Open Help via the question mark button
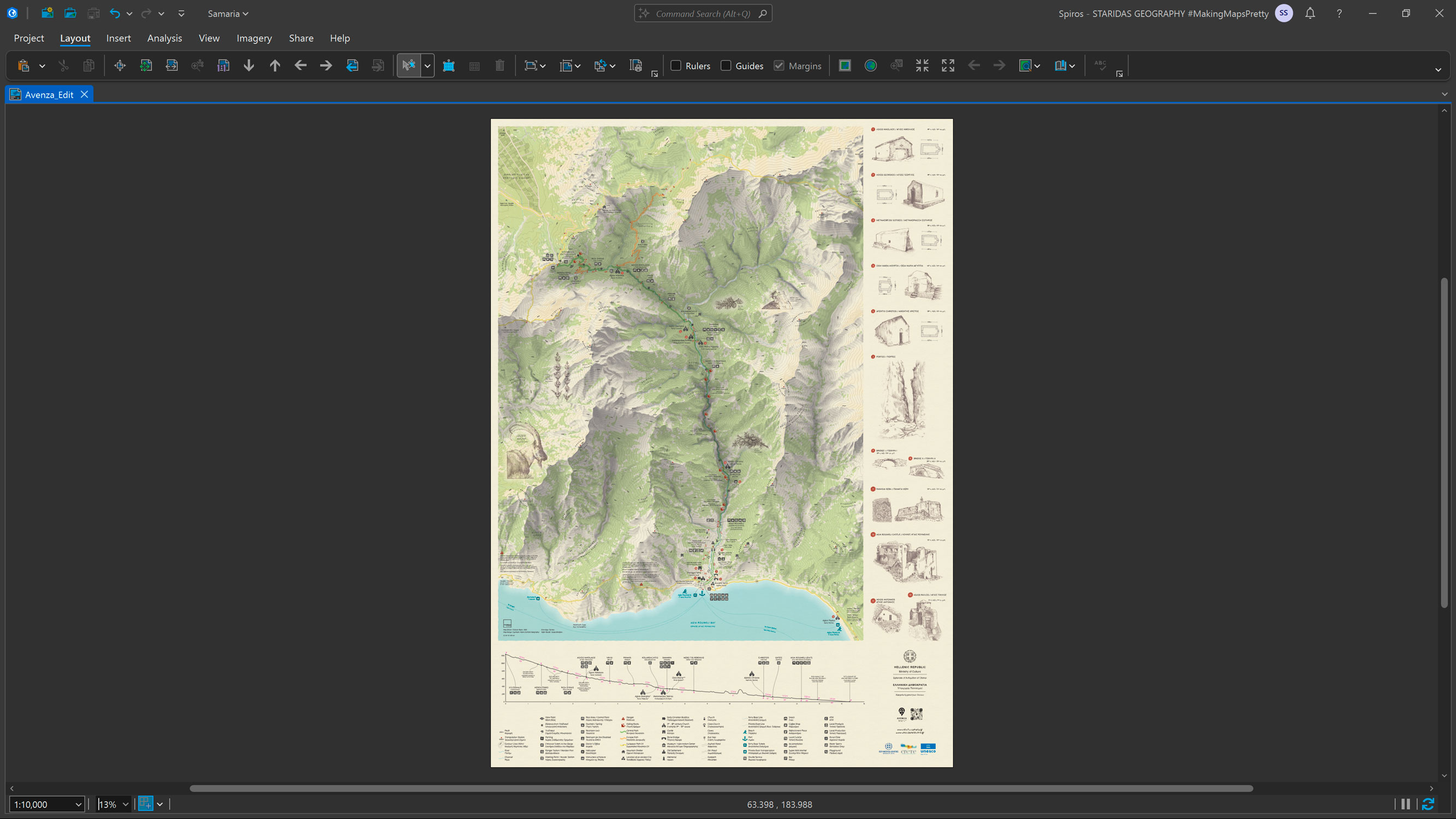Screen dimensions: 1456x819 point(1339,13)
